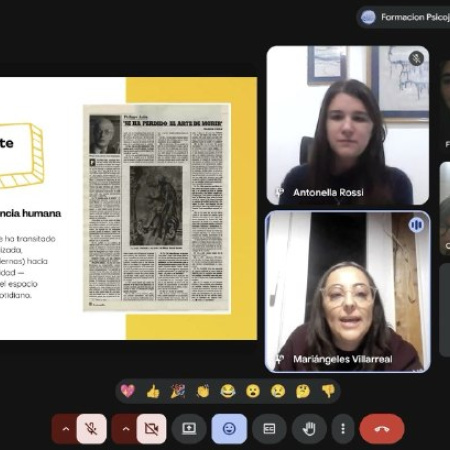Send the thumbs up reaction
Screen dimensions: 450x450
[153, 391]
